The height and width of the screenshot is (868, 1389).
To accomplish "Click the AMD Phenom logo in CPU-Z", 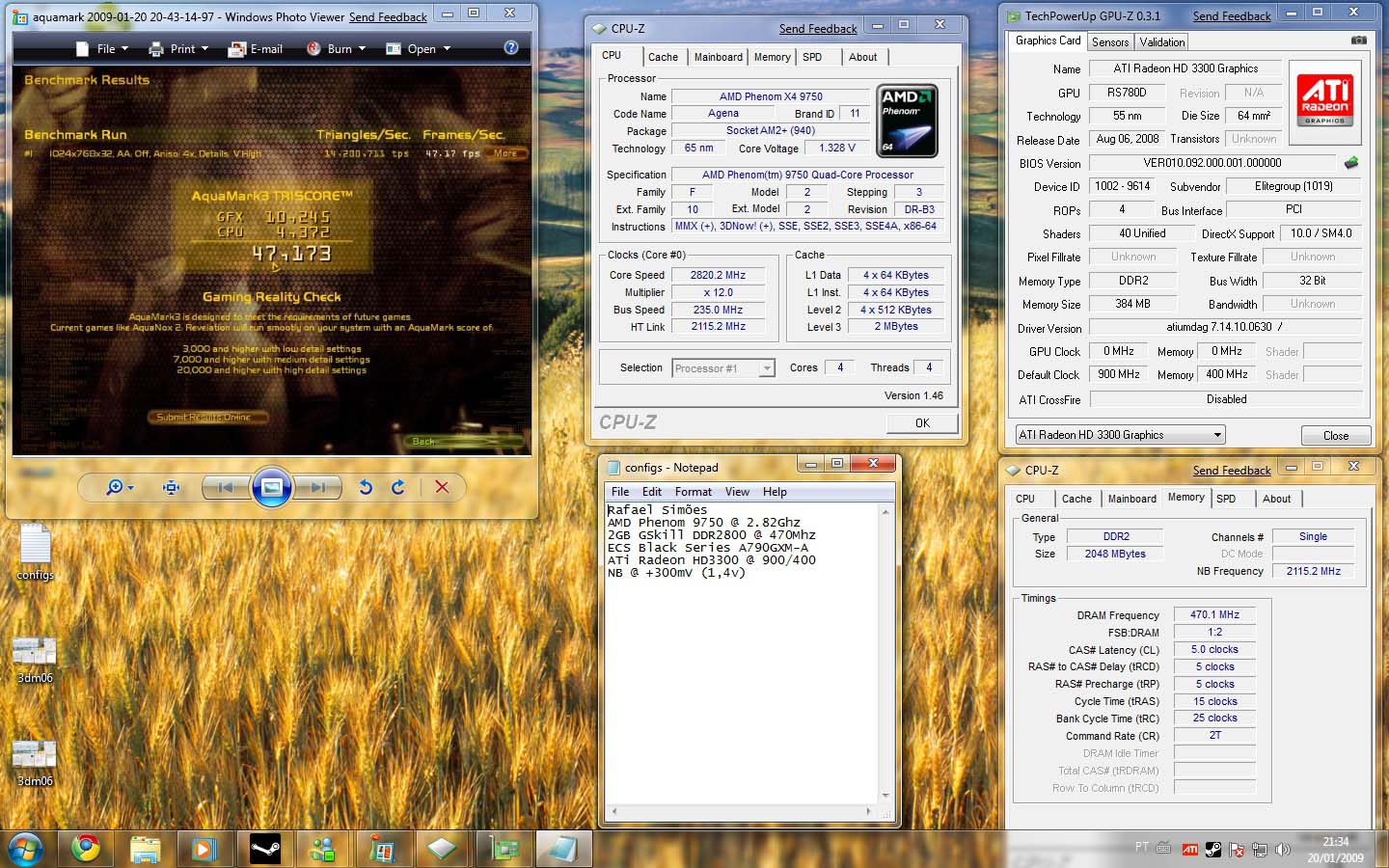I will 907,121.
